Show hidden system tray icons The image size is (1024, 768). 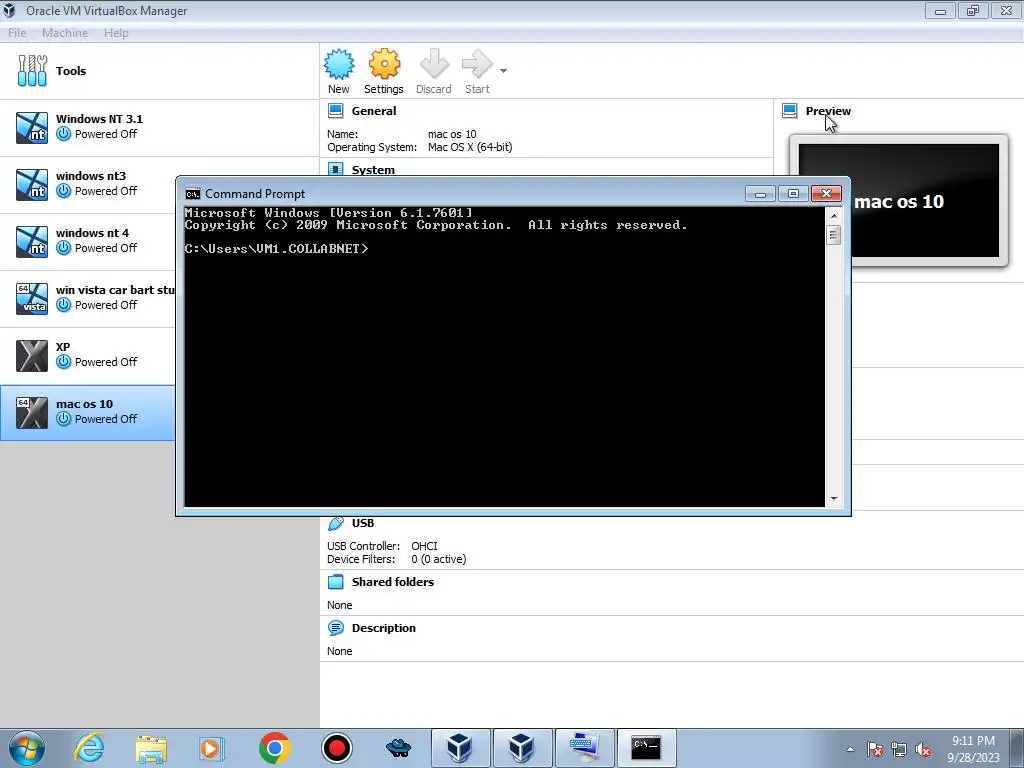[850, 750]
